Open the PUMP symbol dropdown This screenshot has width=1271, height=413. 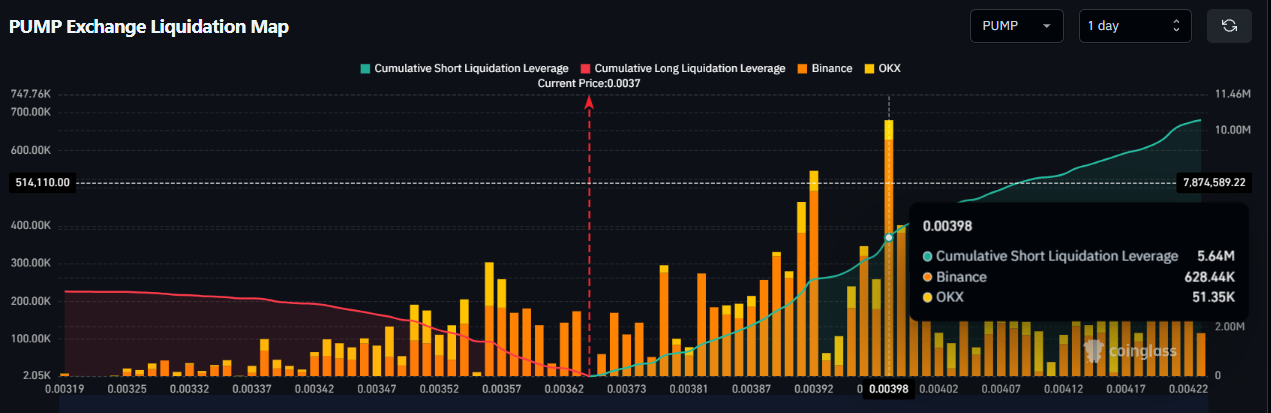pos(1017,26)
